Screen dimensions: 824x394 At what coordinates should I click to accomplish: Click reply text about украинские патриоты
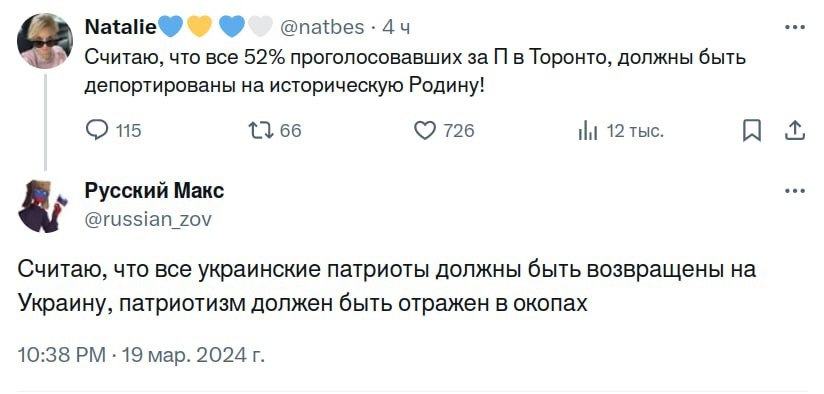click(x=386, y=286)
